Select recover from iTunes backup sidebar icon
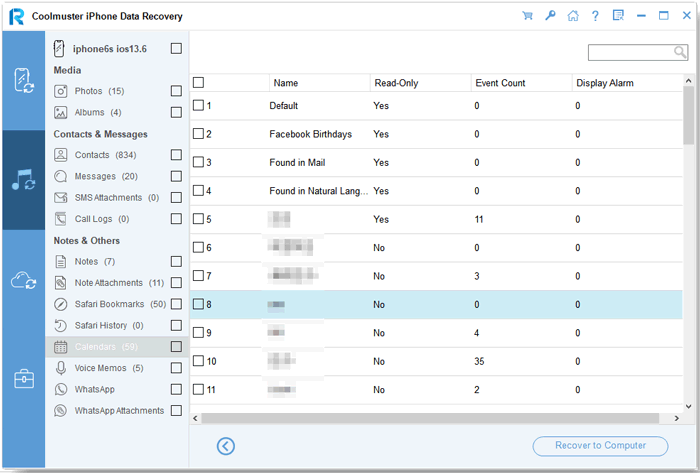The width and height of the screenshot is (700, 473). pyautogui.click(x=24, y=180)
